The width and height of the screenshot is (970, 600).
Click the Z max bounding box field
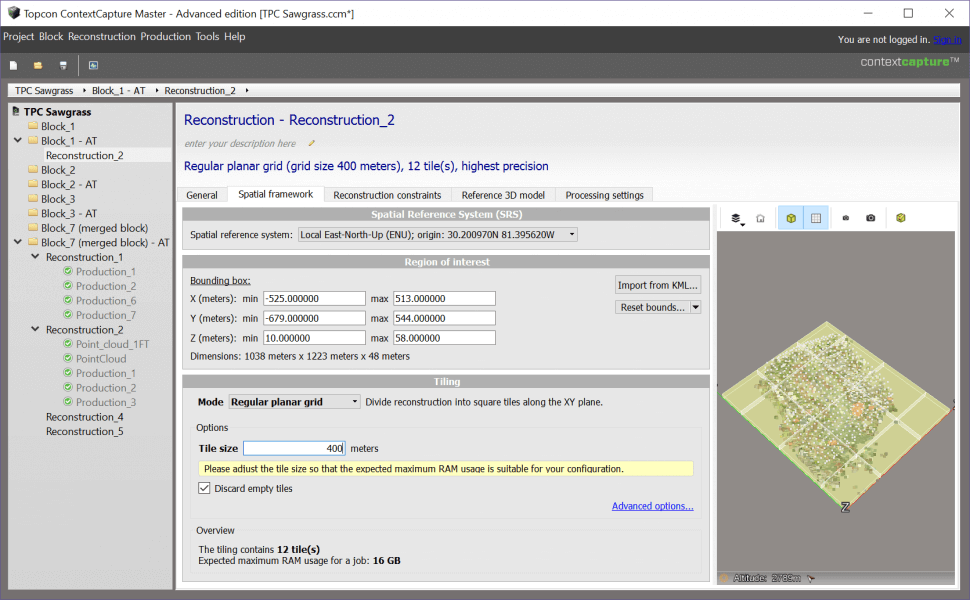[444, 338]
